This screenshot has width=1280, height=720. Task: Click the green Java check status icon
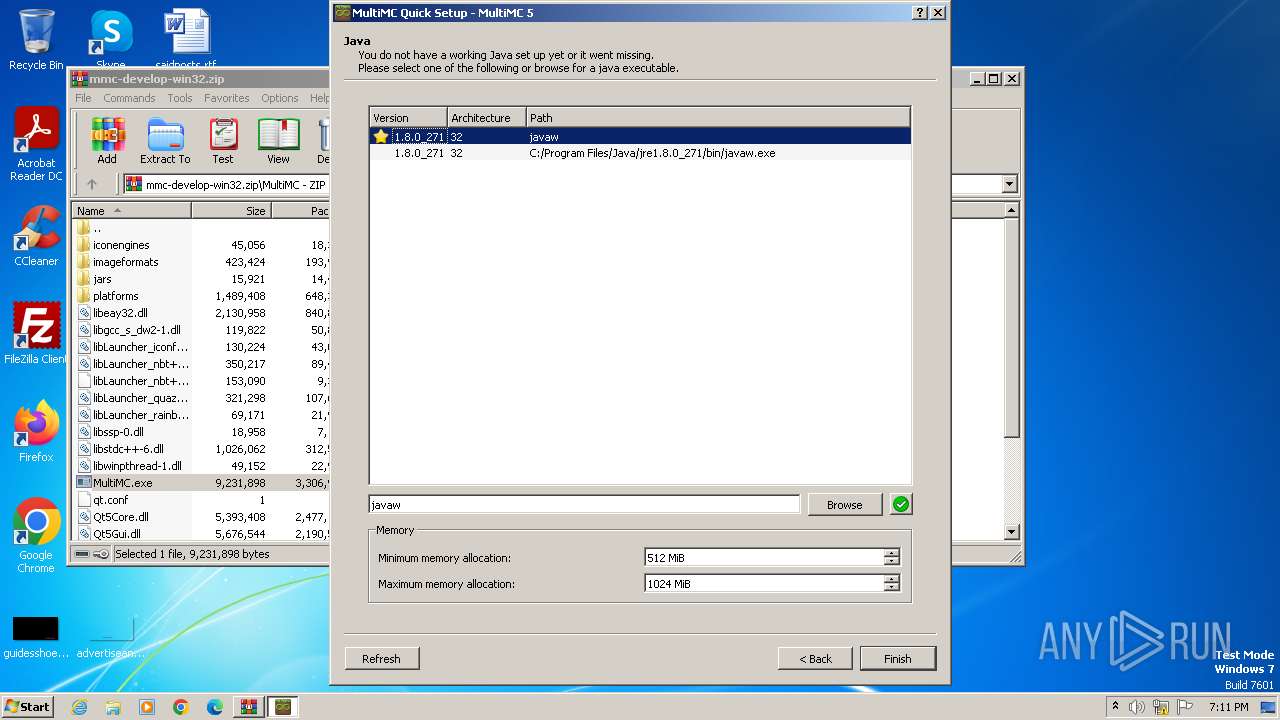[x=901, y=505]
